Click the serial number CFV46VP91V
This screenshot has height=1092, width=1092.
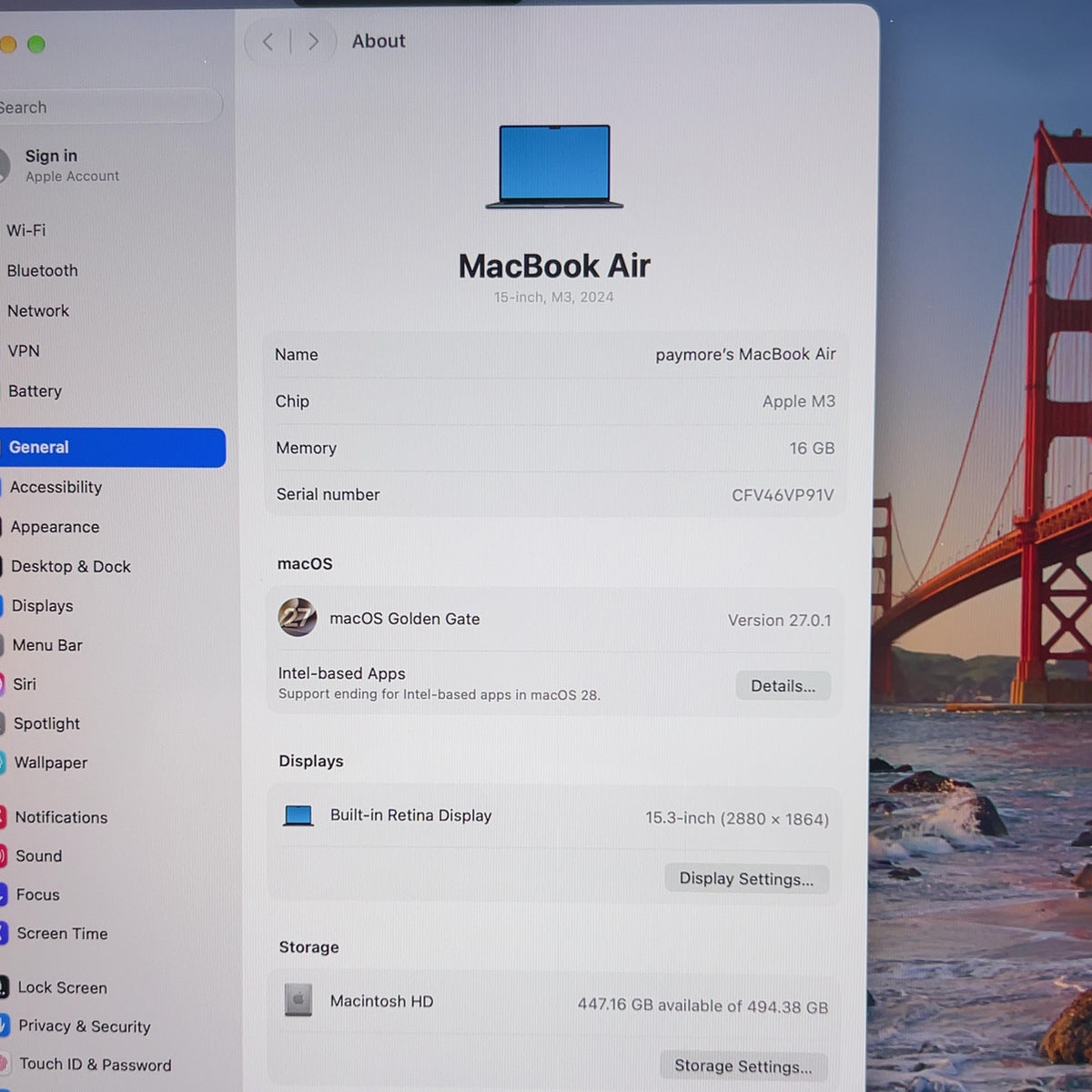pyautogui.click(x=783, y=495)
